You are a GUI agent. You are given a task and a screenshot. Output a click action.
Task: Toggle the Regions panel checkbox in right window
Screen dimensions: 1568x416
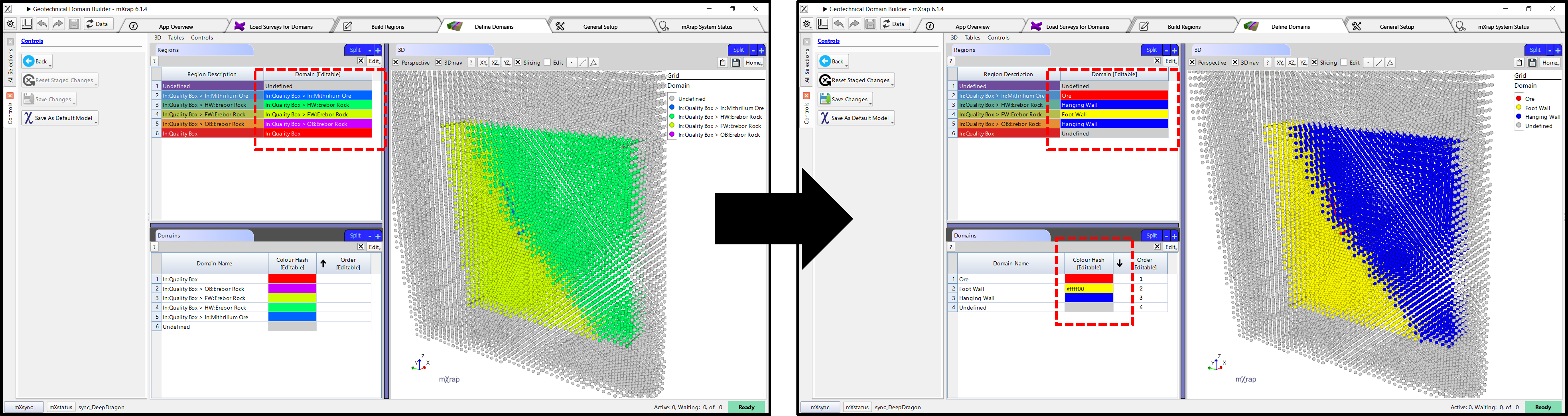pyautogui.click(x=1157, y=61)
